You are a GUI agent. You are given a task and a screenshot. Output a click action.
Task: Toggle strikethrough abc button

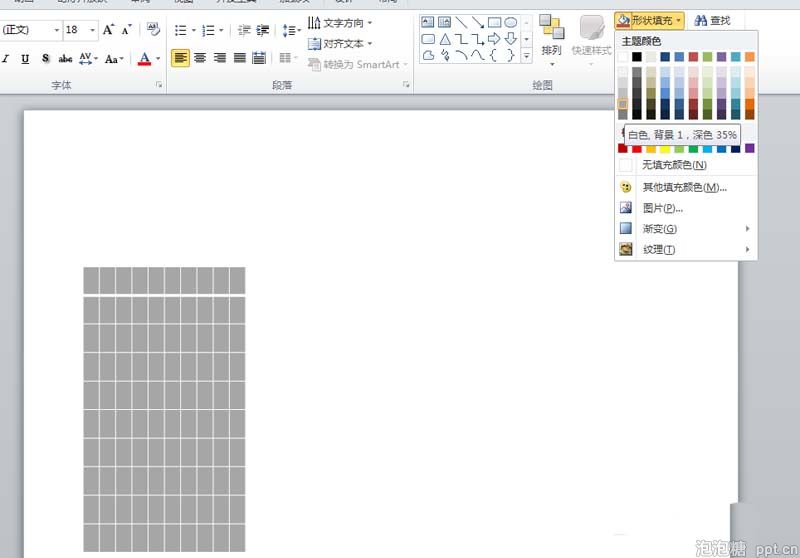tap(65, 59)
